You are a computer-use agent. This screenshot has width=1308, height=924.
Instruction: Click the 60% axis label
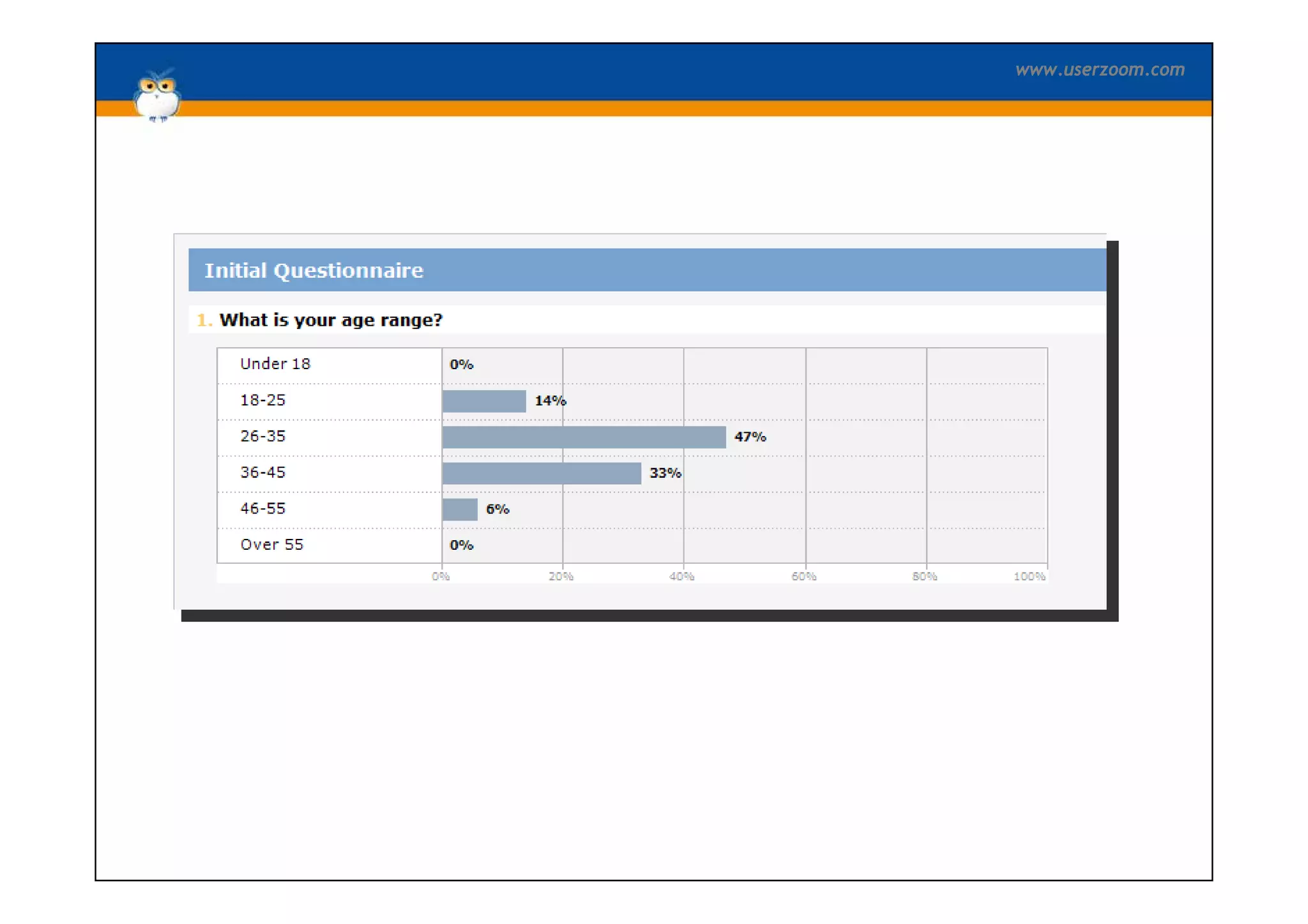point(803,577)
